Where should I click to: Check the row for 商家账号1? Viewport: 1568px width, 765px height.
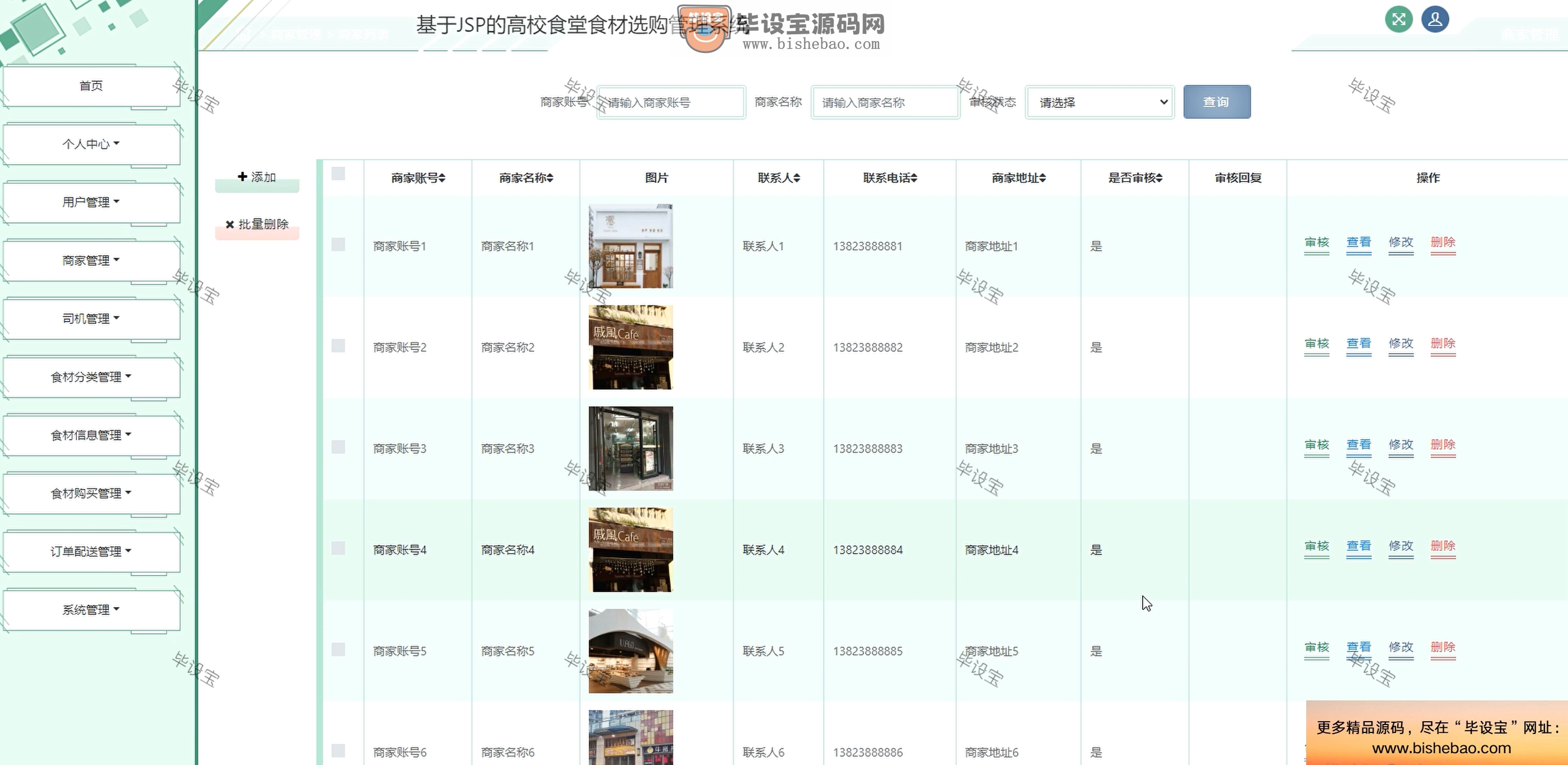click(x=338, y=245)
